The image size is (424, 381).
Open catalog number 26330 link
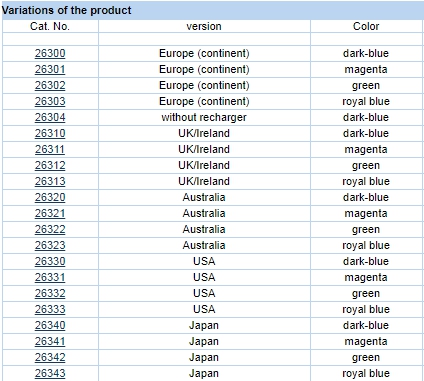tap(50, 261)
